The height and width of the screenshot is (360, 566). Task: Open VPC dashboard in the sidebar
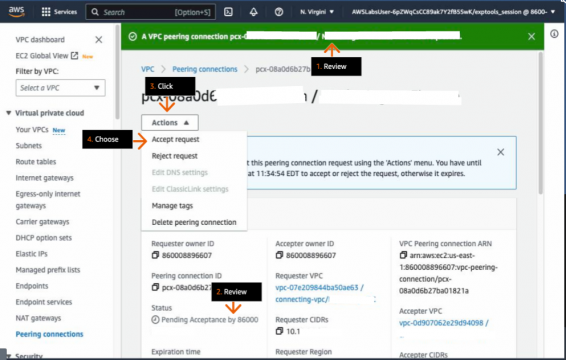[x=40, y=40]
